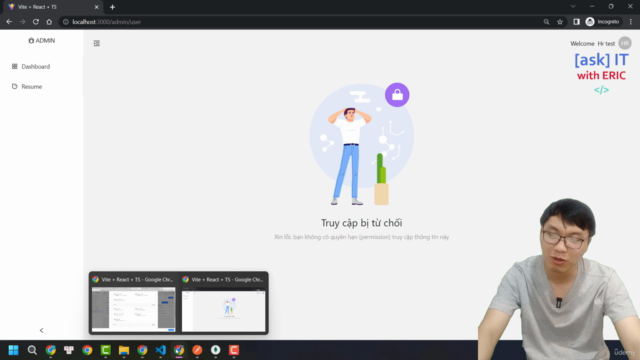
Task: Open the Chrome three-dot menu
Action: click(631, 22)
